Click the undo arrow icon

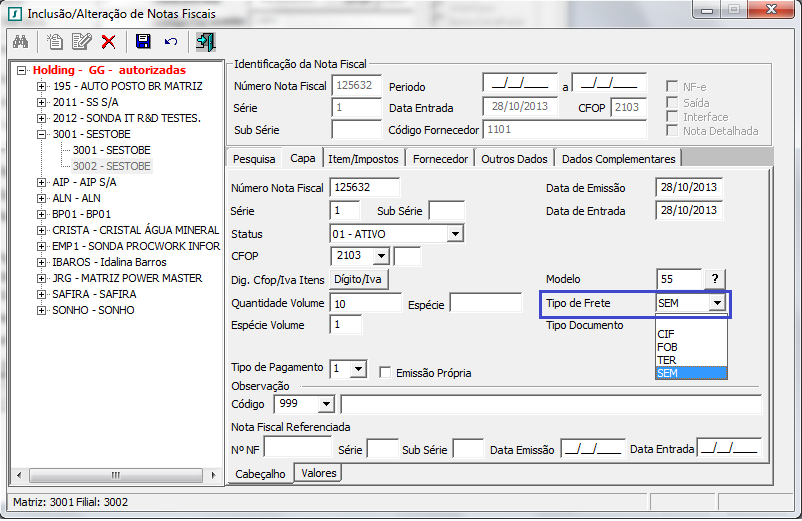(x=171, y=42)
